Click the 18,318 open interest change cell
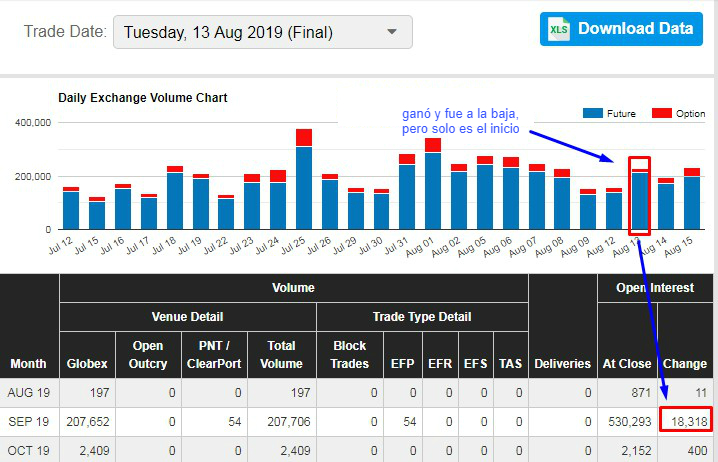The width and height of the screenshot is (718, 462). coord(685,422)
